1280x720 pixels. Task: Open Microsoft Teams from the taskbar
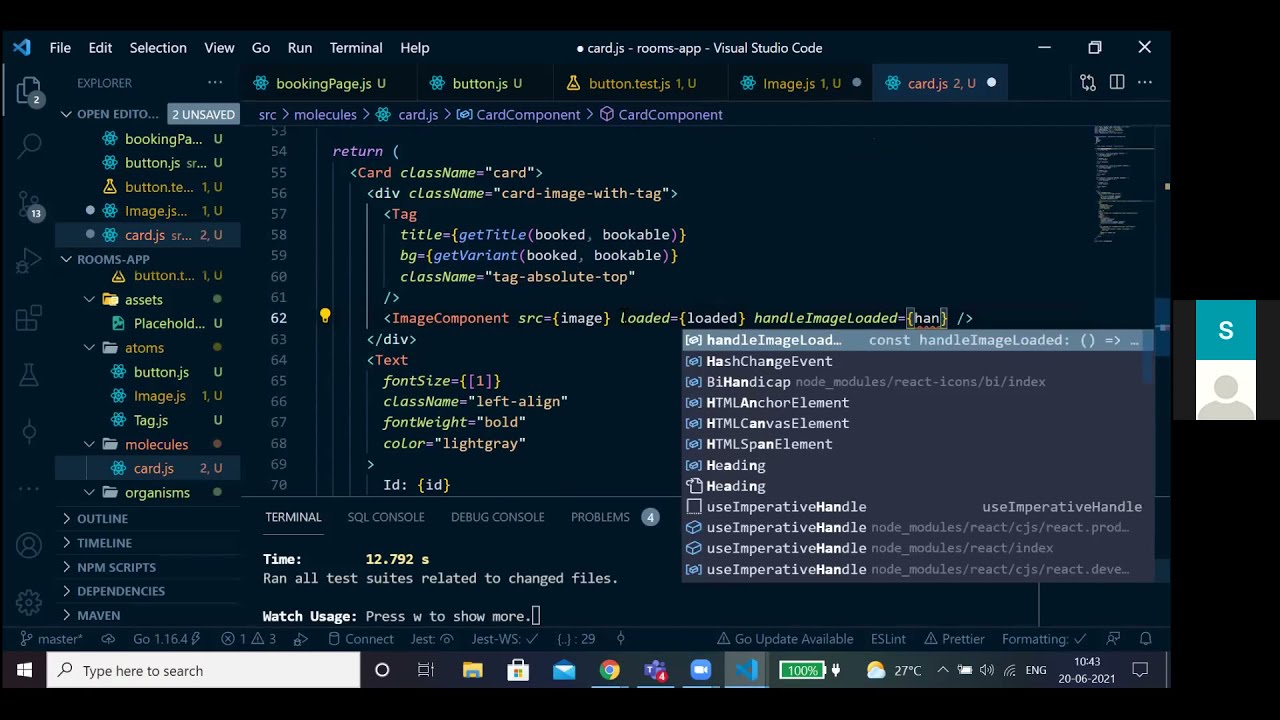tap(655, 670)
